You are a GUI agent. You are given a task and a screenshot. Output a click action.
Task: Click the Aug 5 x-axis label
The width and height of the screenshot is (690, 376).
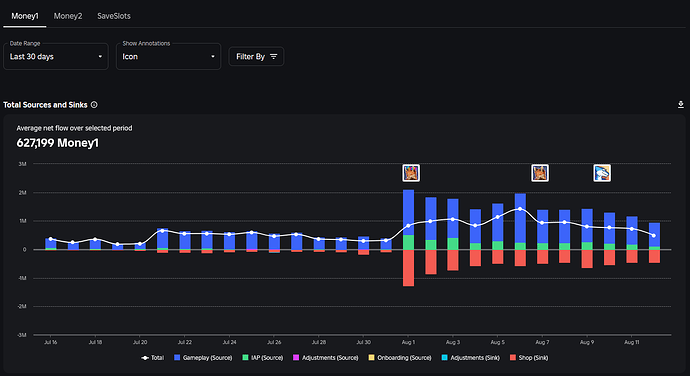pos(498,342)
